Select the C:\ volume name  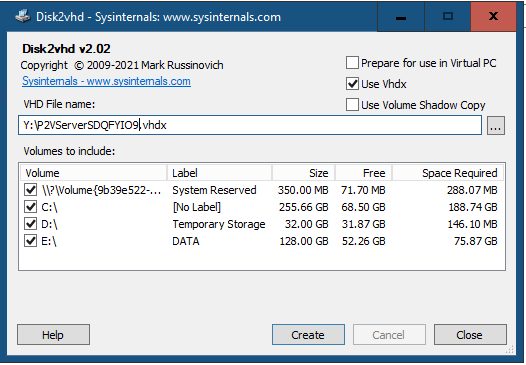[x=49, y=207]
